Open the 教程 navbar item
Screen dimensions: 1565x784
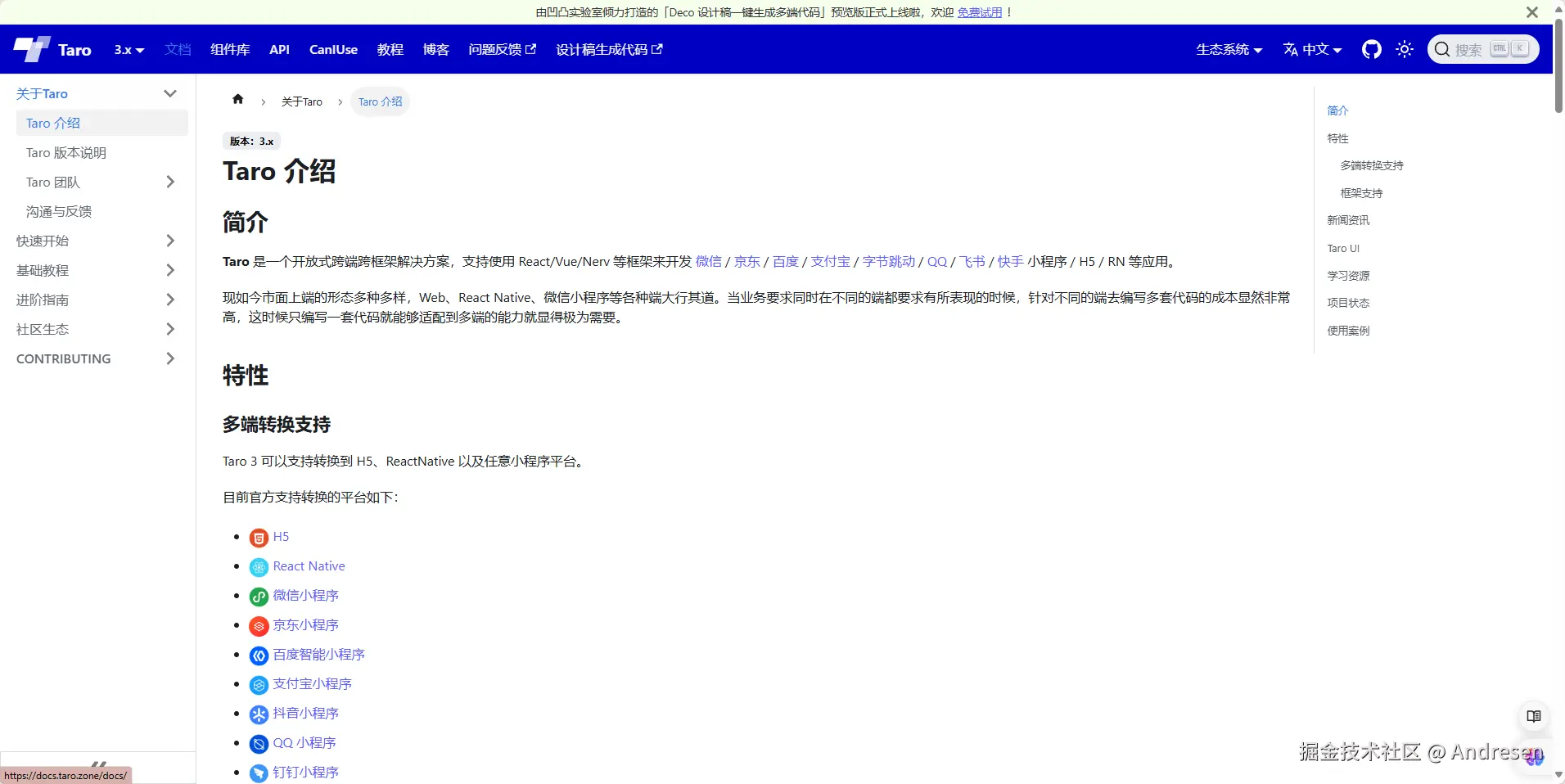(x=390, y=50)
